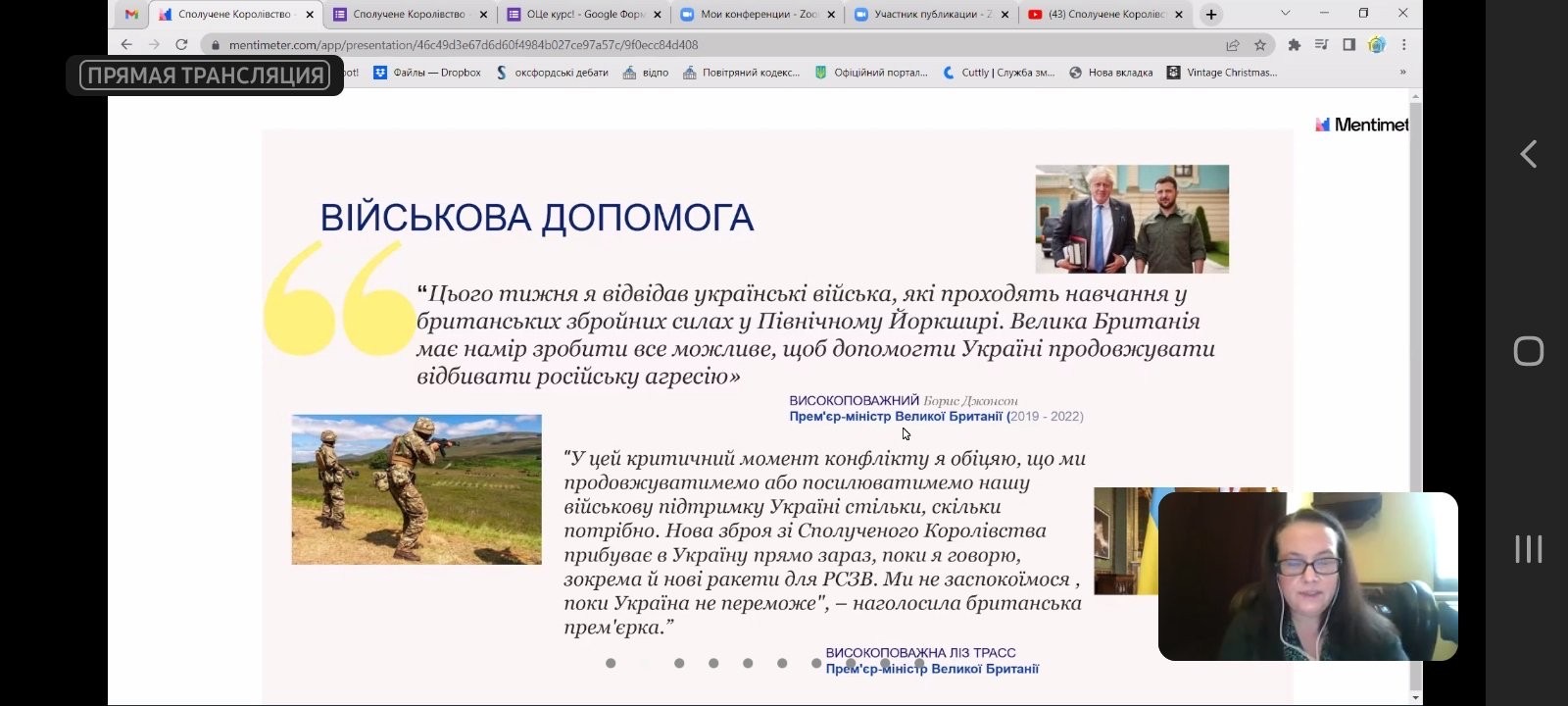Toggle the browser side panel

[1349, 45]
